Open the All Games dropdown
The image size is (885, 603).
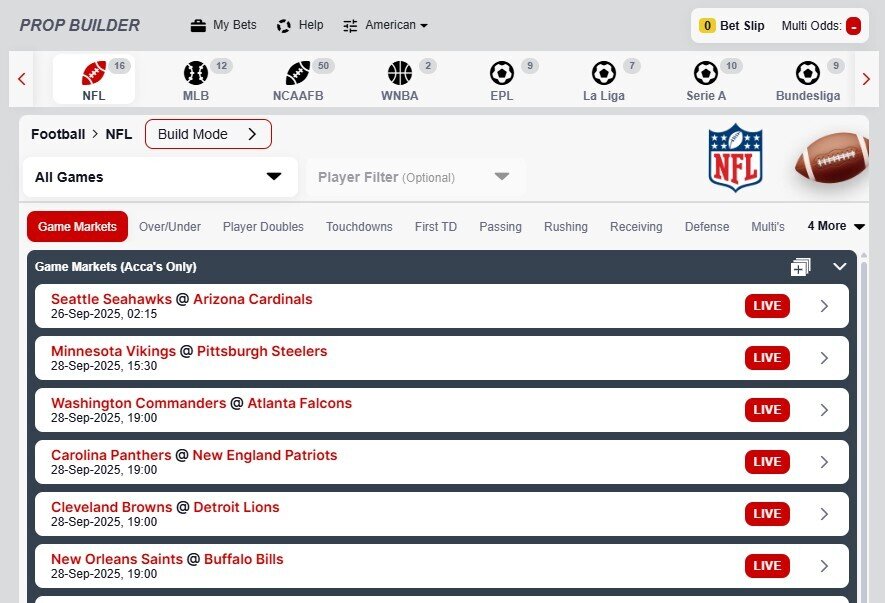[158, 176]
